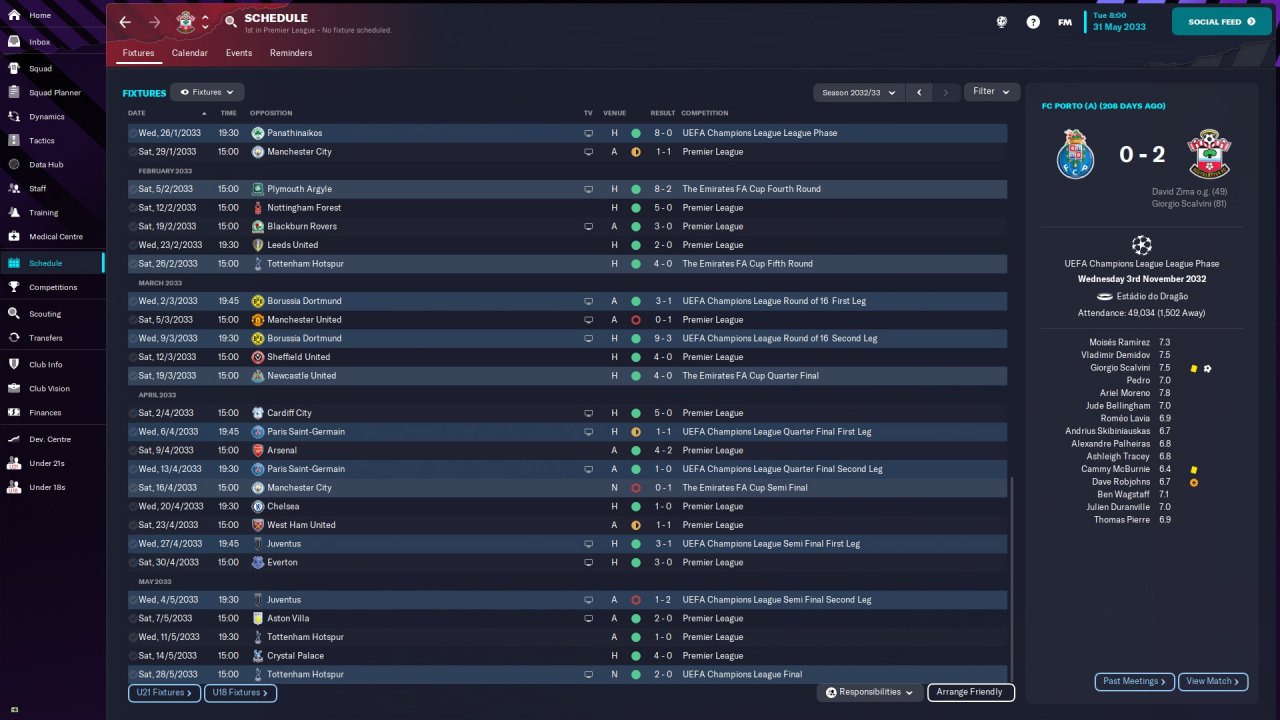Sort by the Opposition column header

click(270, 113)
